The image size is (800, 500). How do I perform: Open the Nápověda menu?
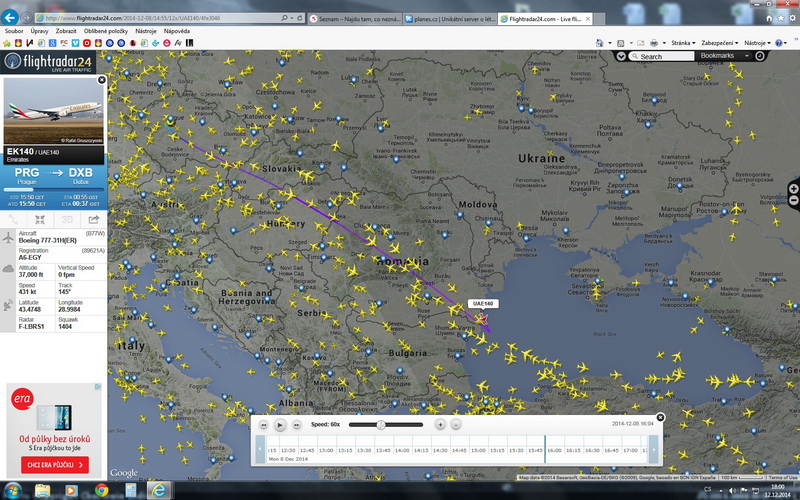coord(177,31)
